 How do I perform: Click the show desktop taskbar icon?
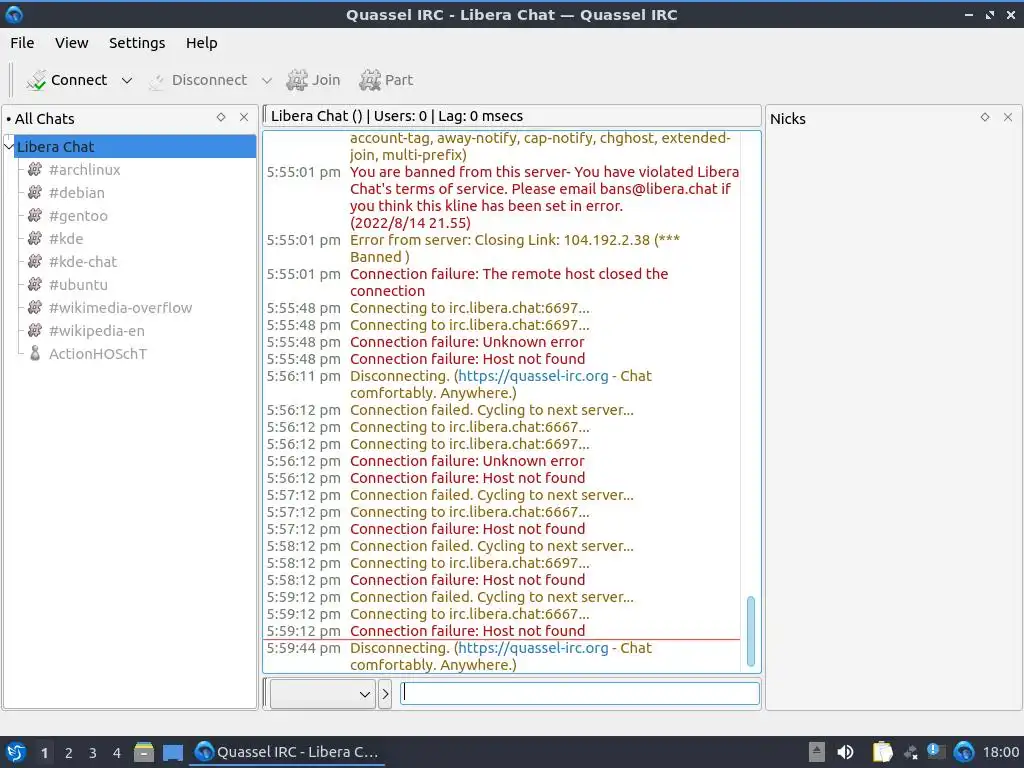click(173, 752)
